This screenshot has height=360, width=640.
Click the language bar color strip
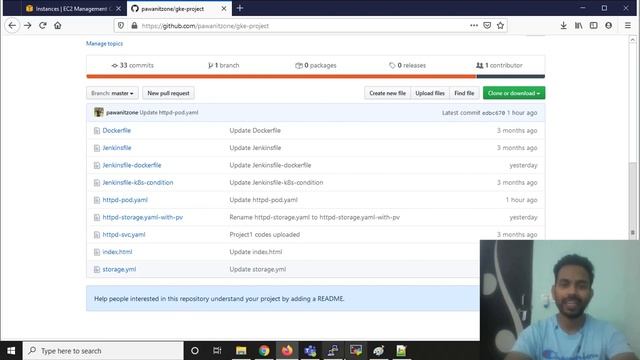[316, 76]
